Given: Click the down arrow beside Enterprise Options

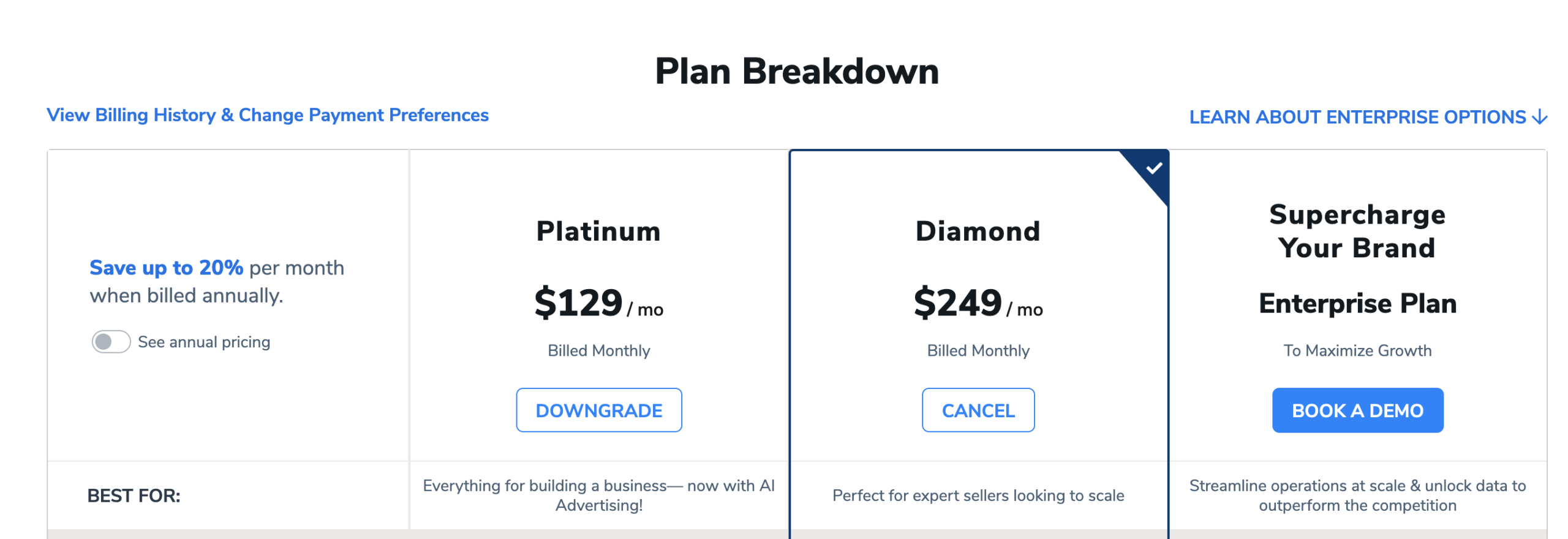Looking at the screenshot, I should point(1539,117).
